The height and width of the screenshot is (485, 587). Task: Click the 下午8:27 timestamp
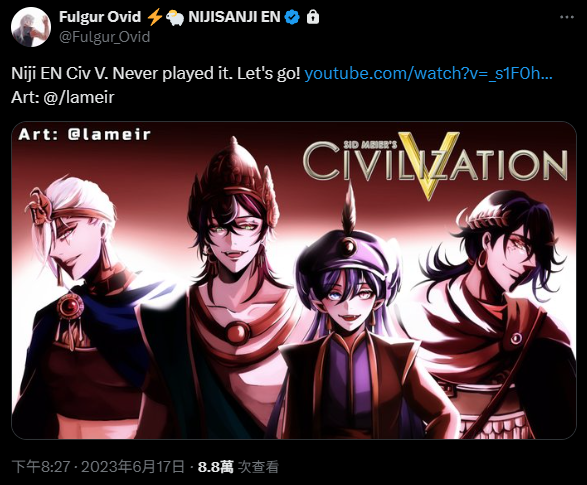41,467
